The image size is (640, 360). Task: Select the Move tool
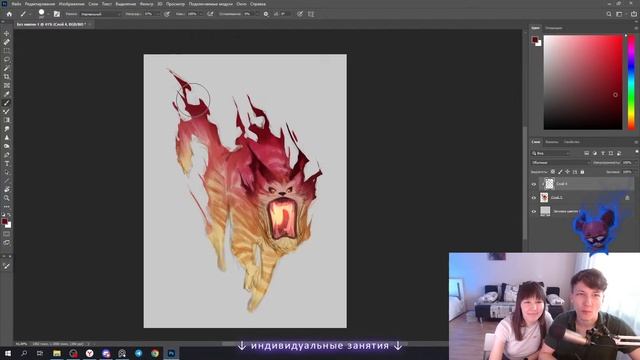pyautogui.click(x=7, y=33)
